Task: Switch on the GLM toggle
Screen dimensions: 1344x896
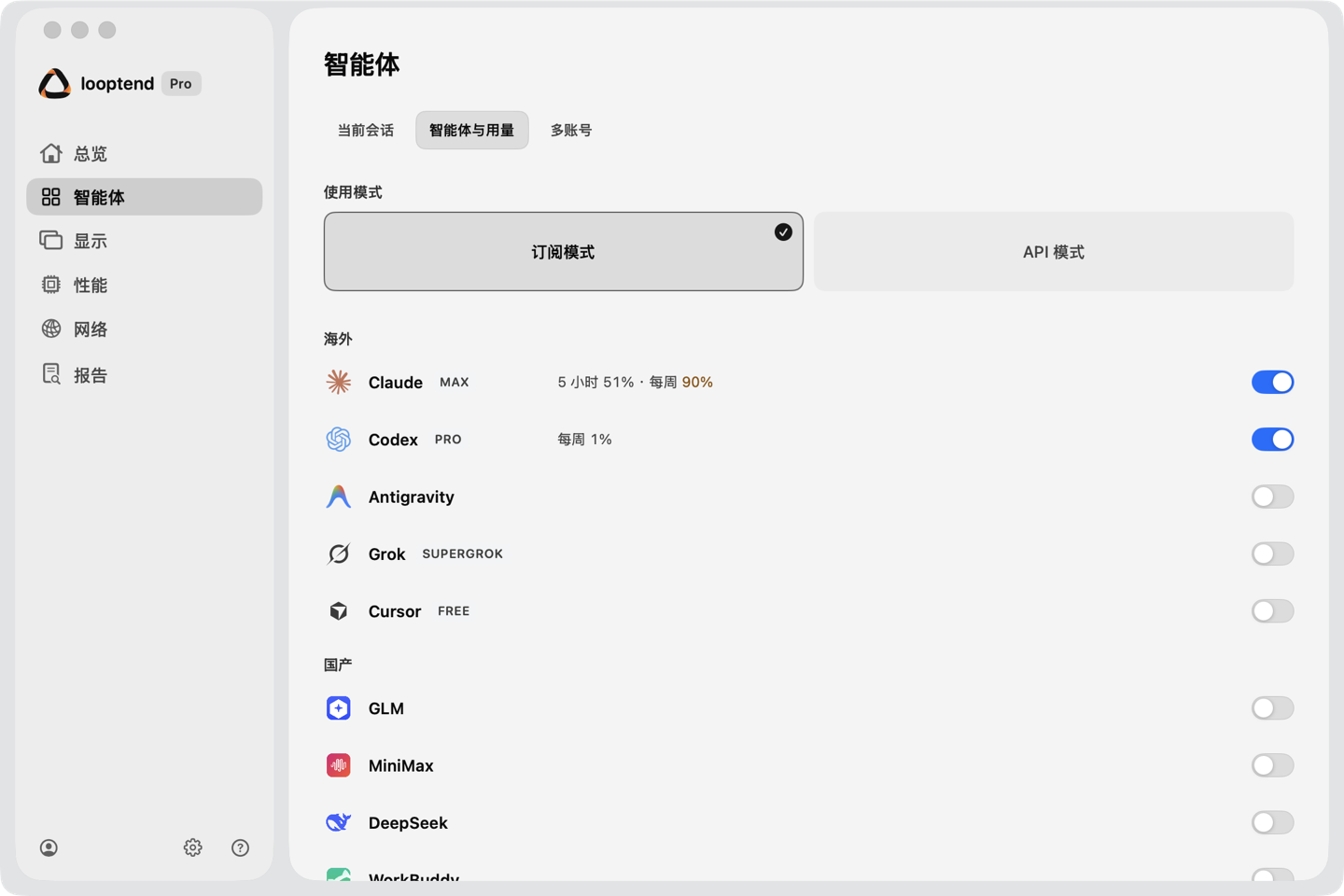Action: coord(1273,708)
